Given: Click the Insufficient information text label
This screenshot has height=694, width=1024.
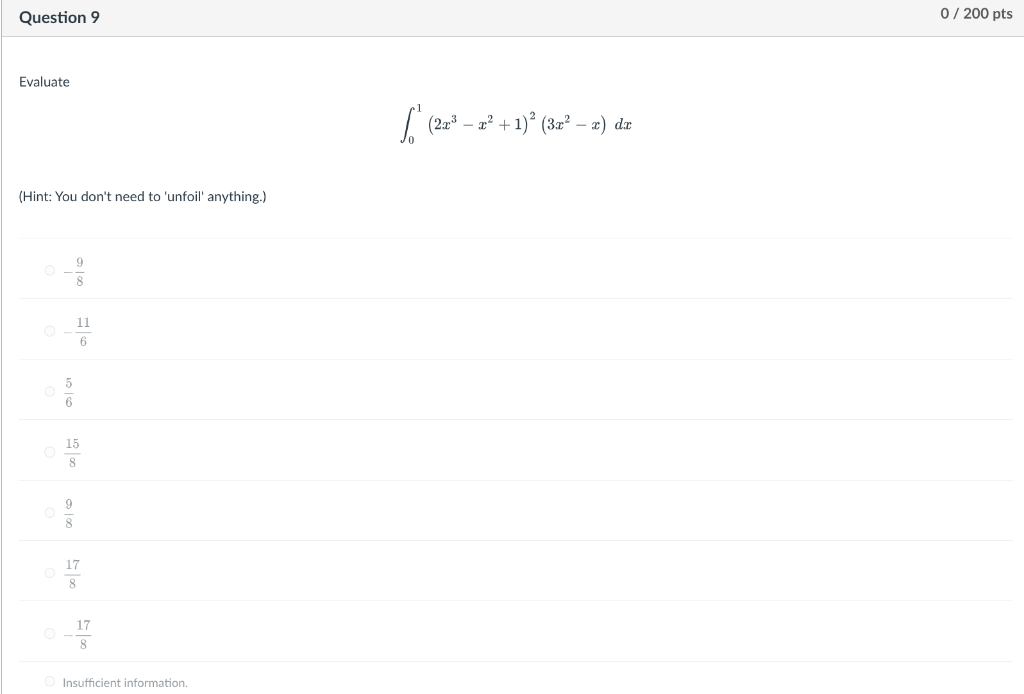Looking at the screenshot, I should pyautogui.click(x=125, y=682).
